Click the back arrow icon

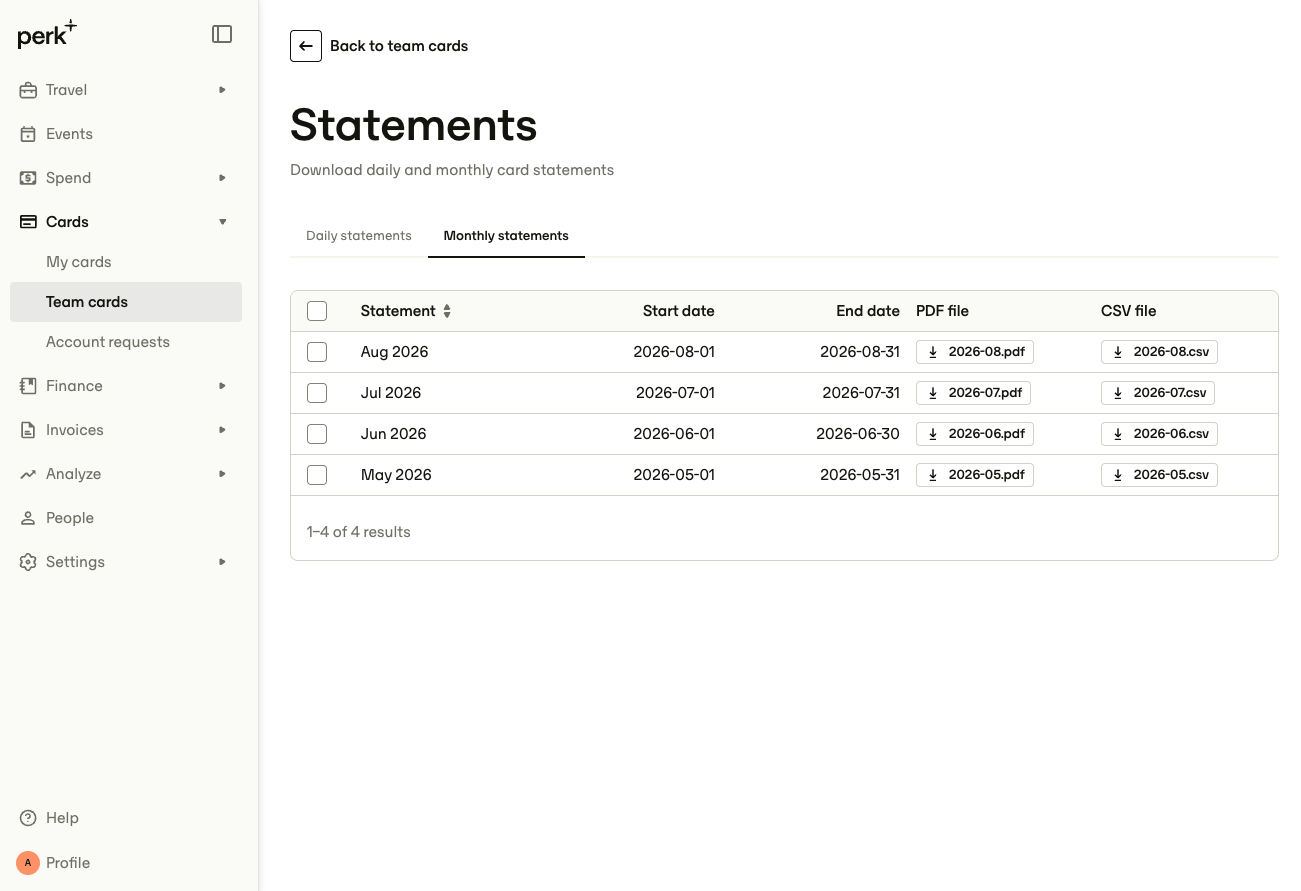[306, 46]
